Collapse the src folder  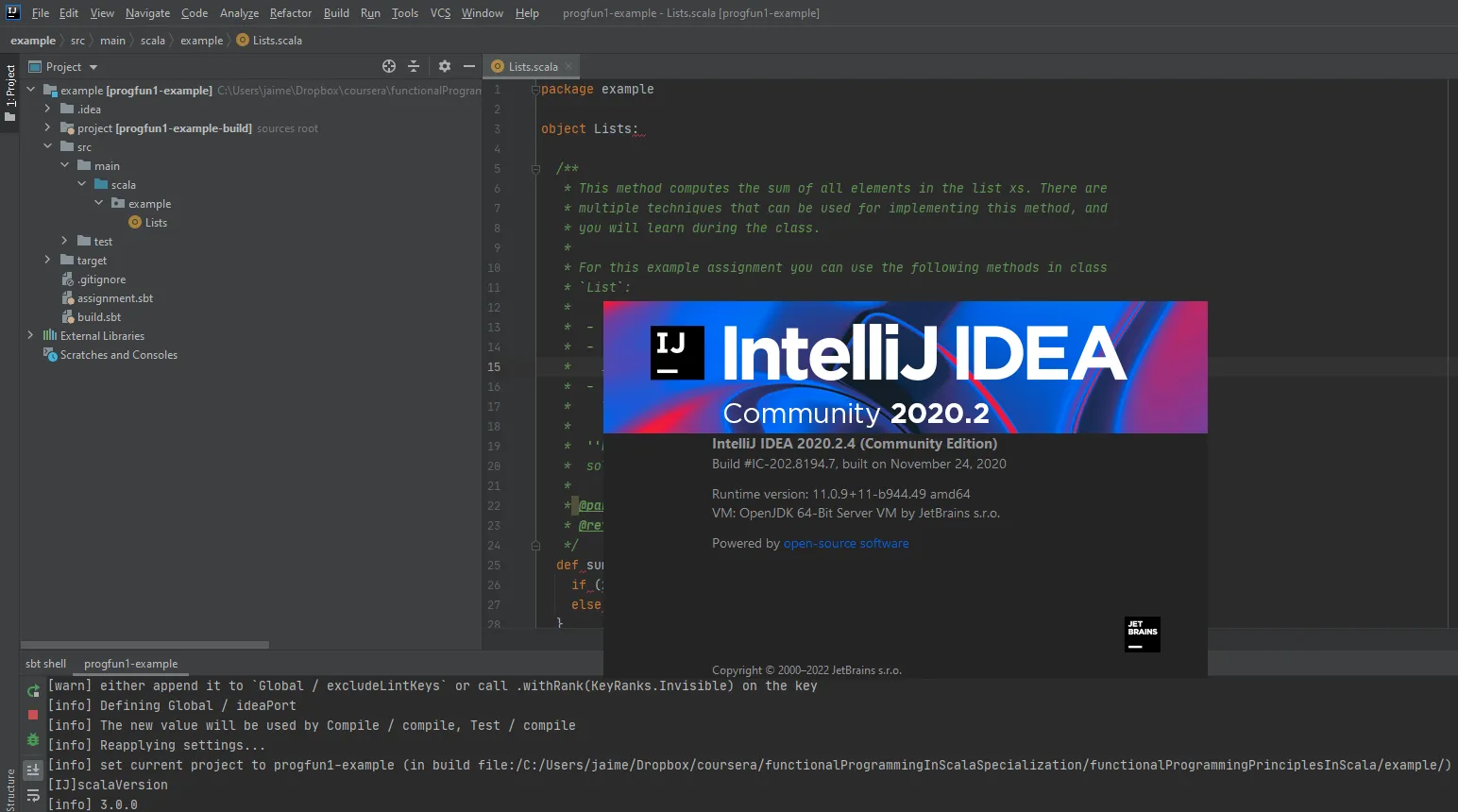[x=48, y=147]
